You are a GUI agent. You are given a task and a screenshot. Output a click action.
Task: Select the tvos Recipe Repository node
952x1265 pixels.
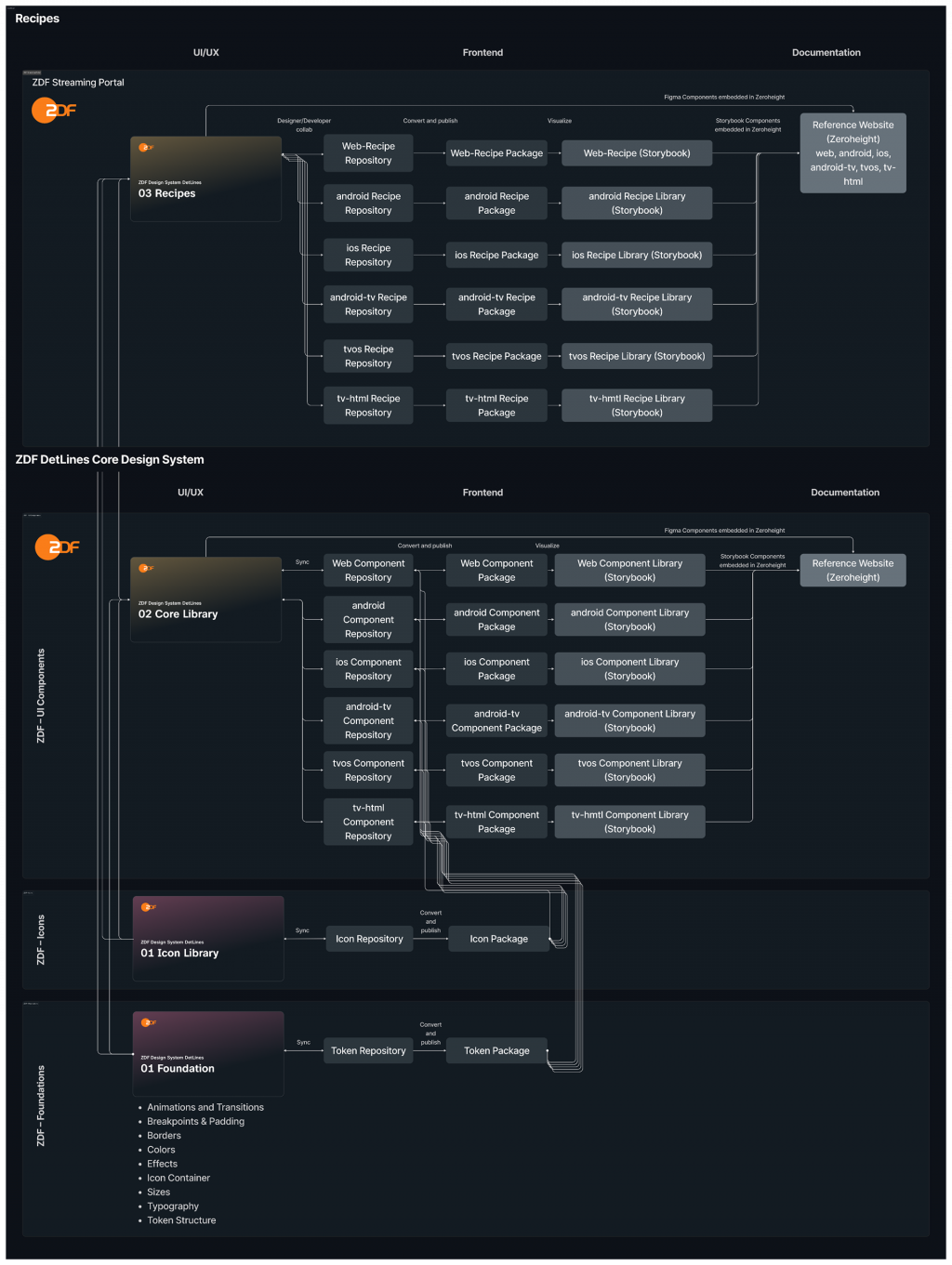[x=368, y=357]
